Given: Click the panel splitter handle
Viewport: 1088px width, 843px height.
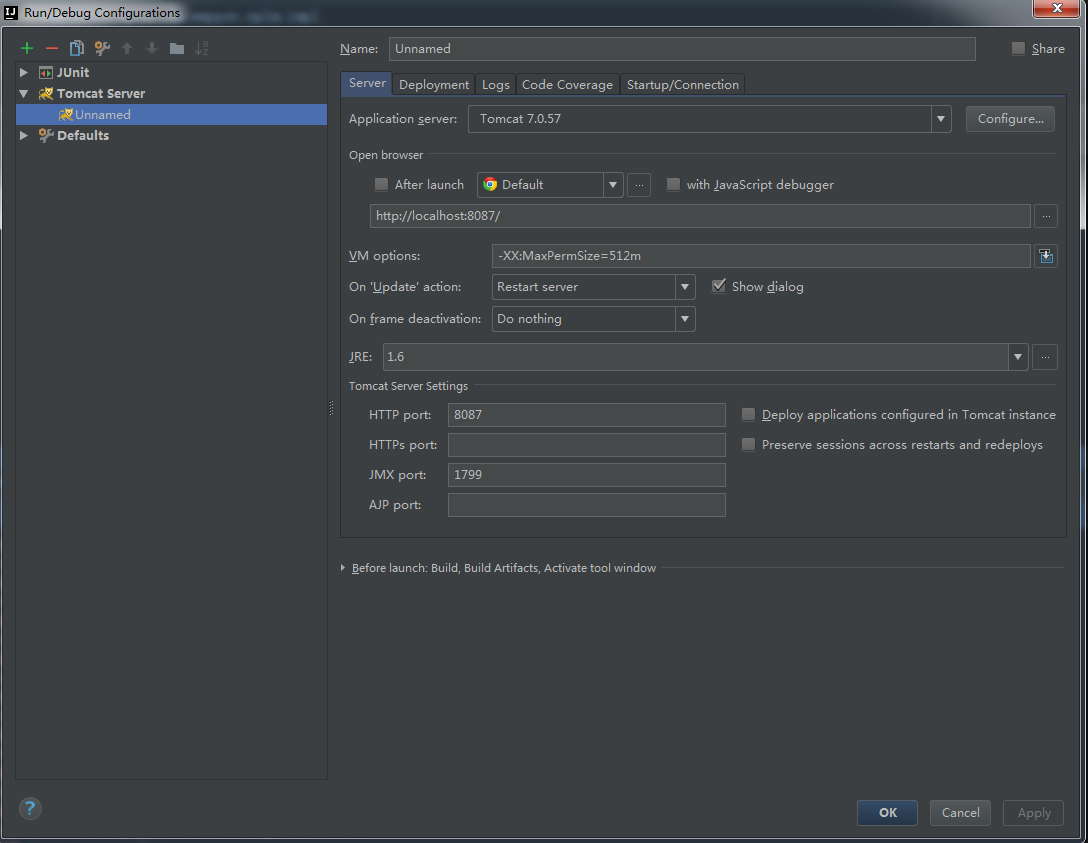Looking at the screenshot, I should coord(331,409).
